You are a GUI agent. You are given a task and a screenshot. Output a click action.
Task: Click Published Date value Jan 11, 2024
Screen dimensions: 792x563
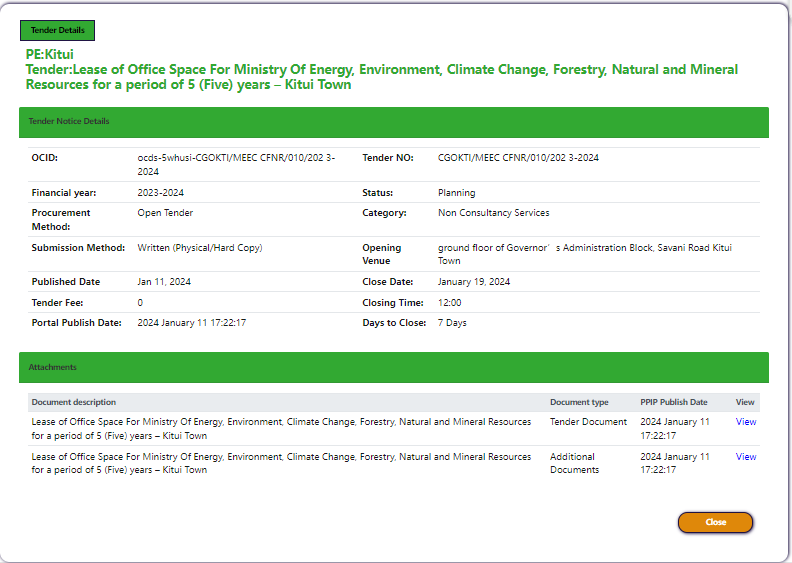pyautogui.click(x=164, y=282)
